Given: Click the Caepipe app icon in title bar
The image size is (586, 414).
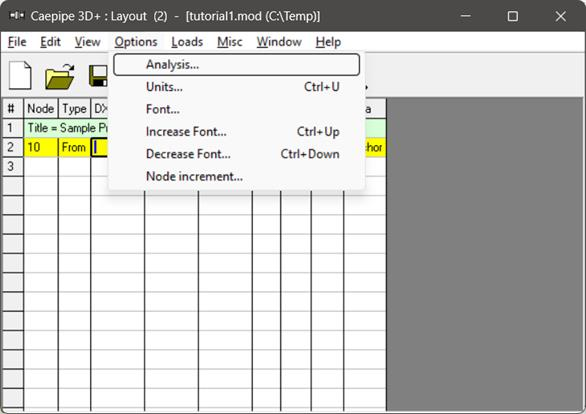Looking at the screenshot, I should (x=17, y=16).
